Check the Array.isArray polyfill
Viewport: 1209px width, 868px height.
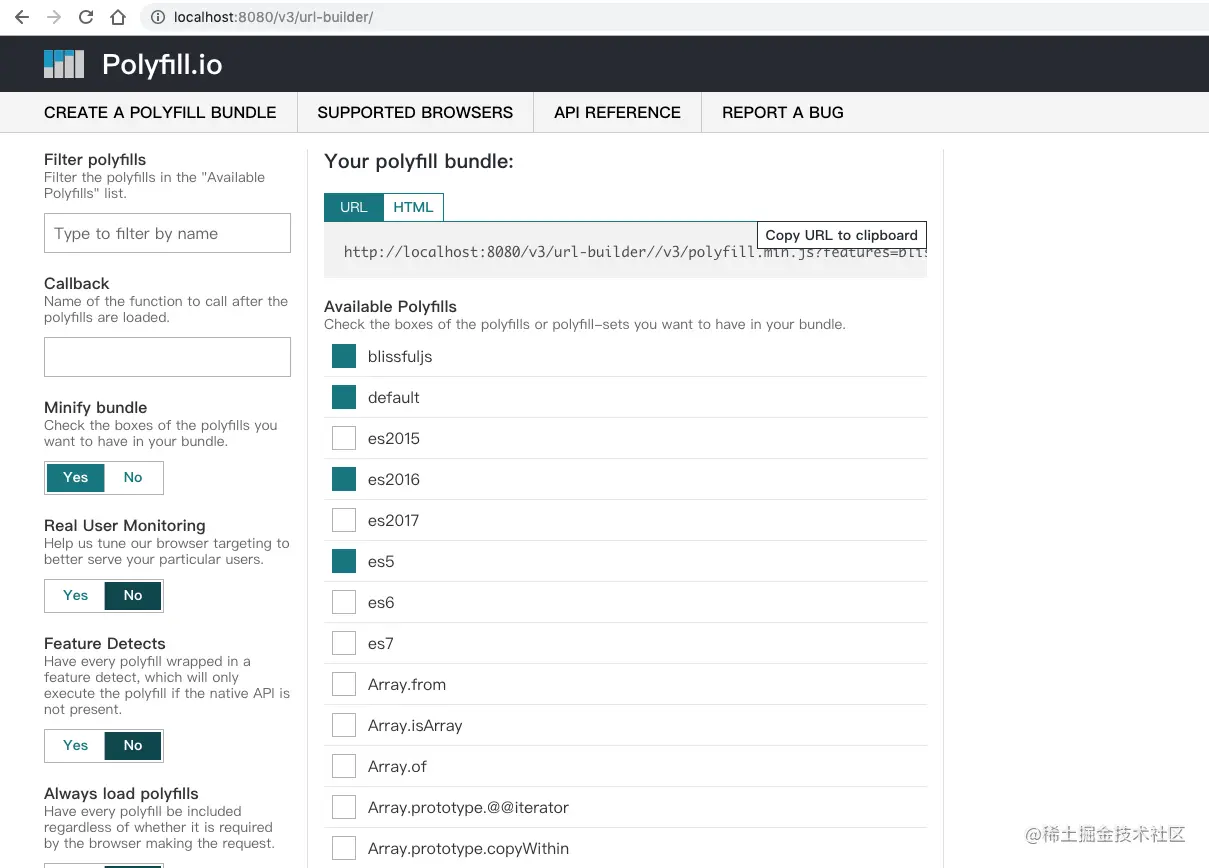point(344,726)
